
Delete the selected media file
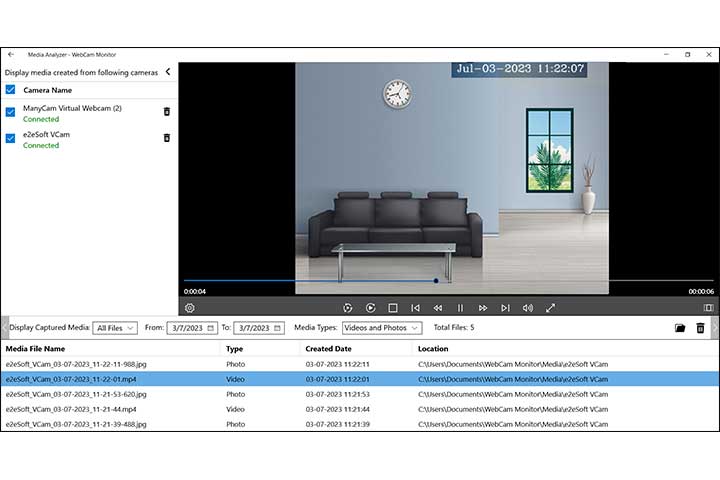(x=700, y=328)
